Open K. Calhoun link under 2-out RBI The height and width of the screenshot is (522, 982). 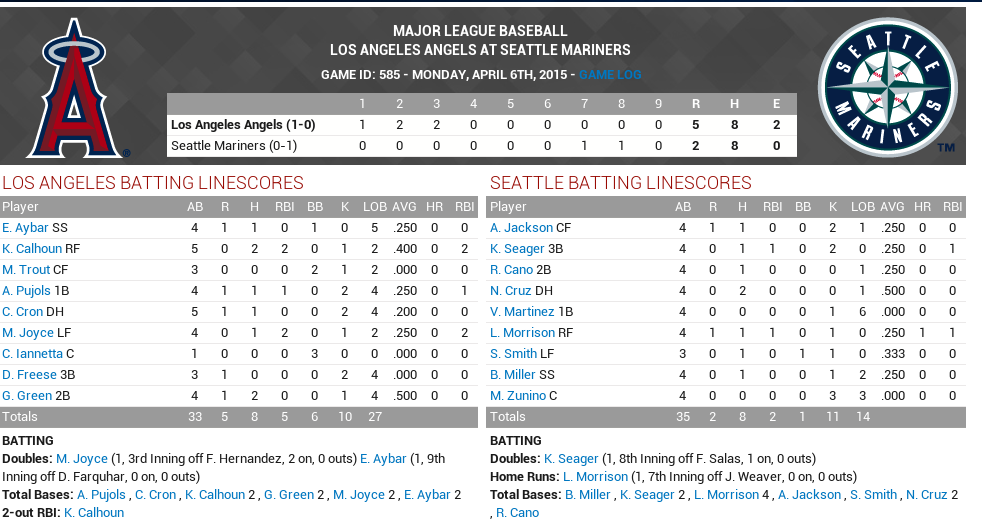point(94,513)
